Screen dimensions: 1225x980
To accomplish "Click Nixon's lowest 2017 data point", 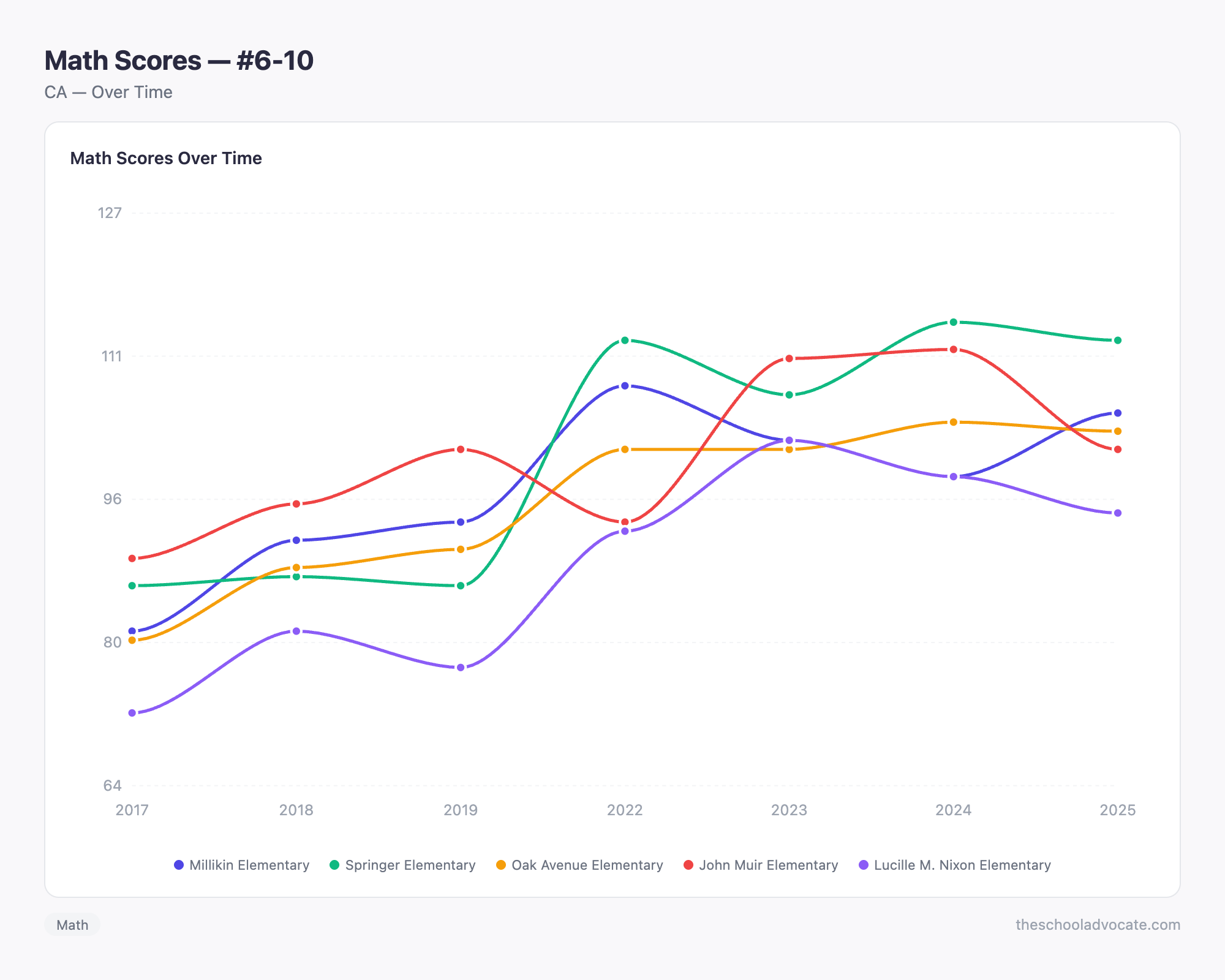I will pyautogui.click(x=132, y=713).
